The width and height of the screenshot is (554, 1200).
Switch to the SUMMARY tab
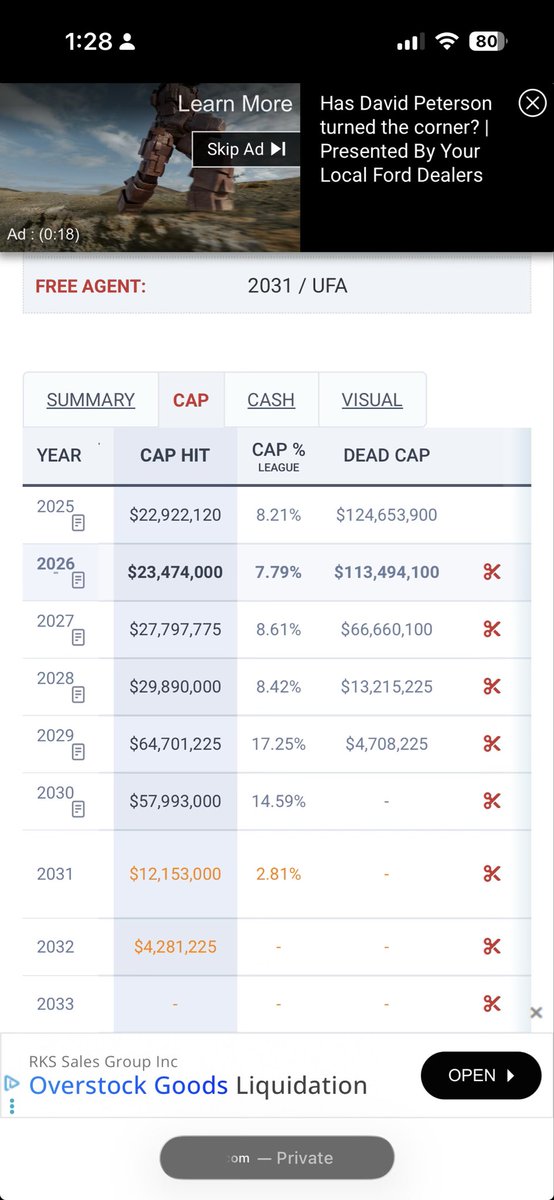[91, 400]
